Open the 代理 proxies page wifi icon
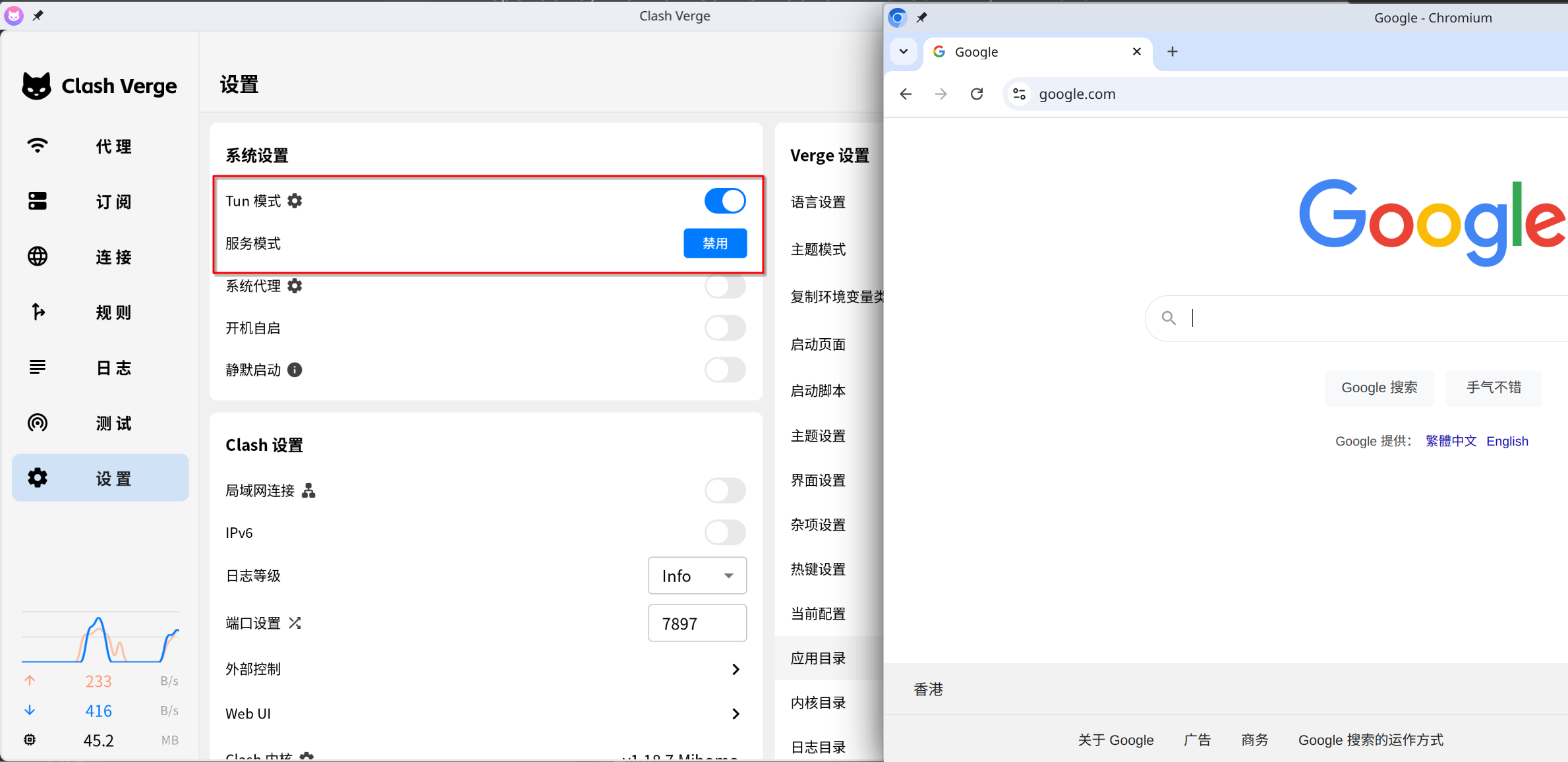 click(x=38, y=146)
